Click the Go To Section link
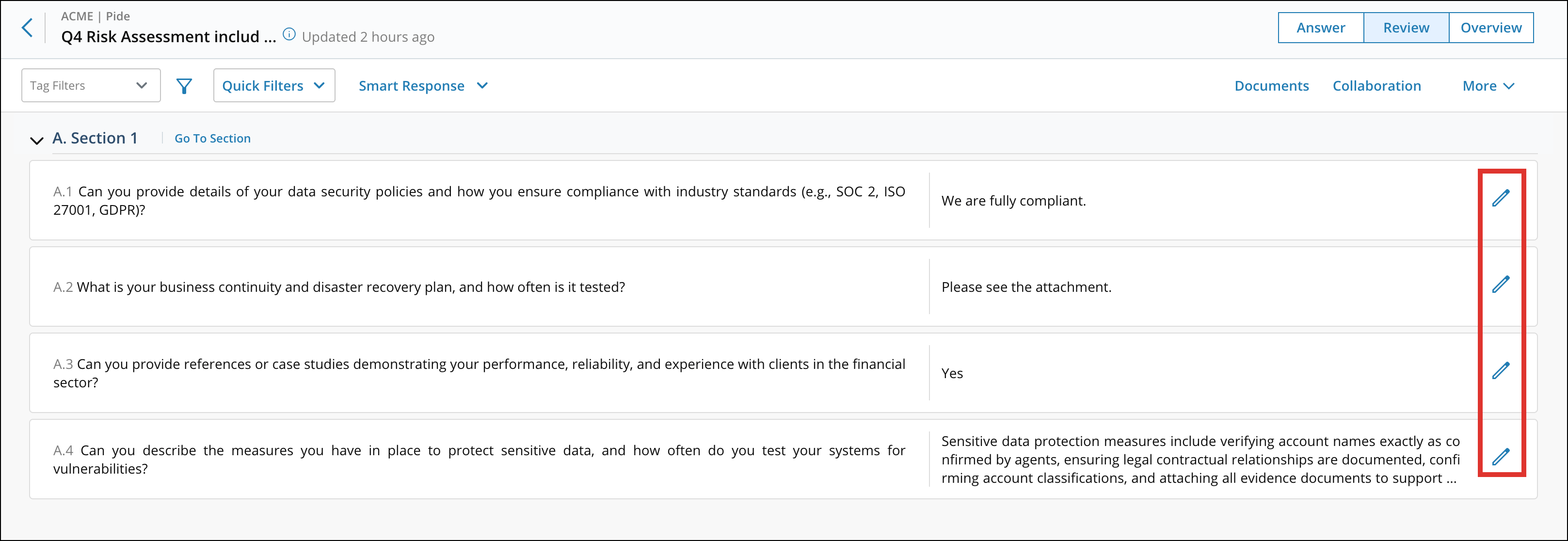The image size is (1568, 541). 212,138
